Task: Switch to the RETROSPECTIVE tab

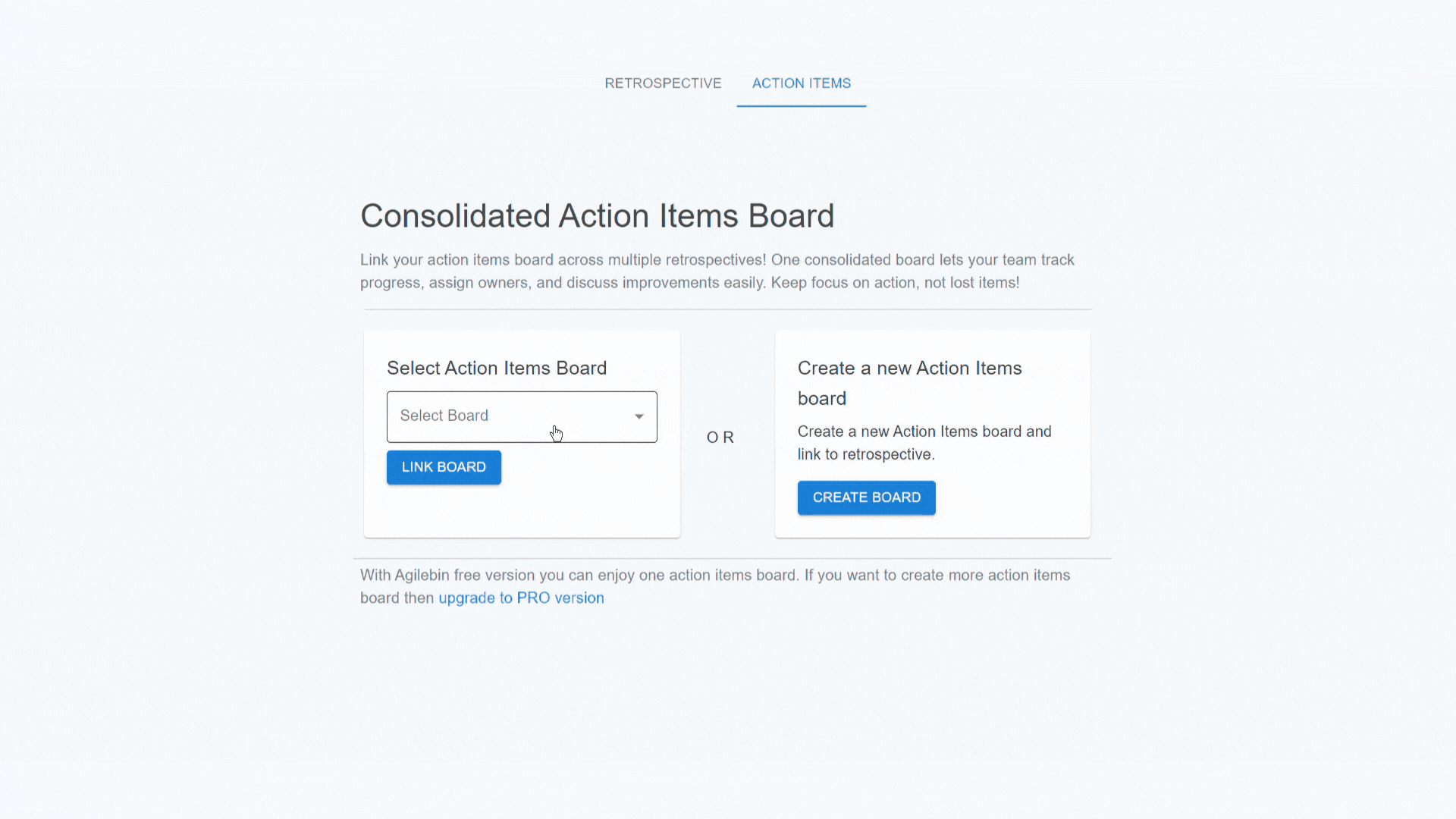Action: coord(663,83)
